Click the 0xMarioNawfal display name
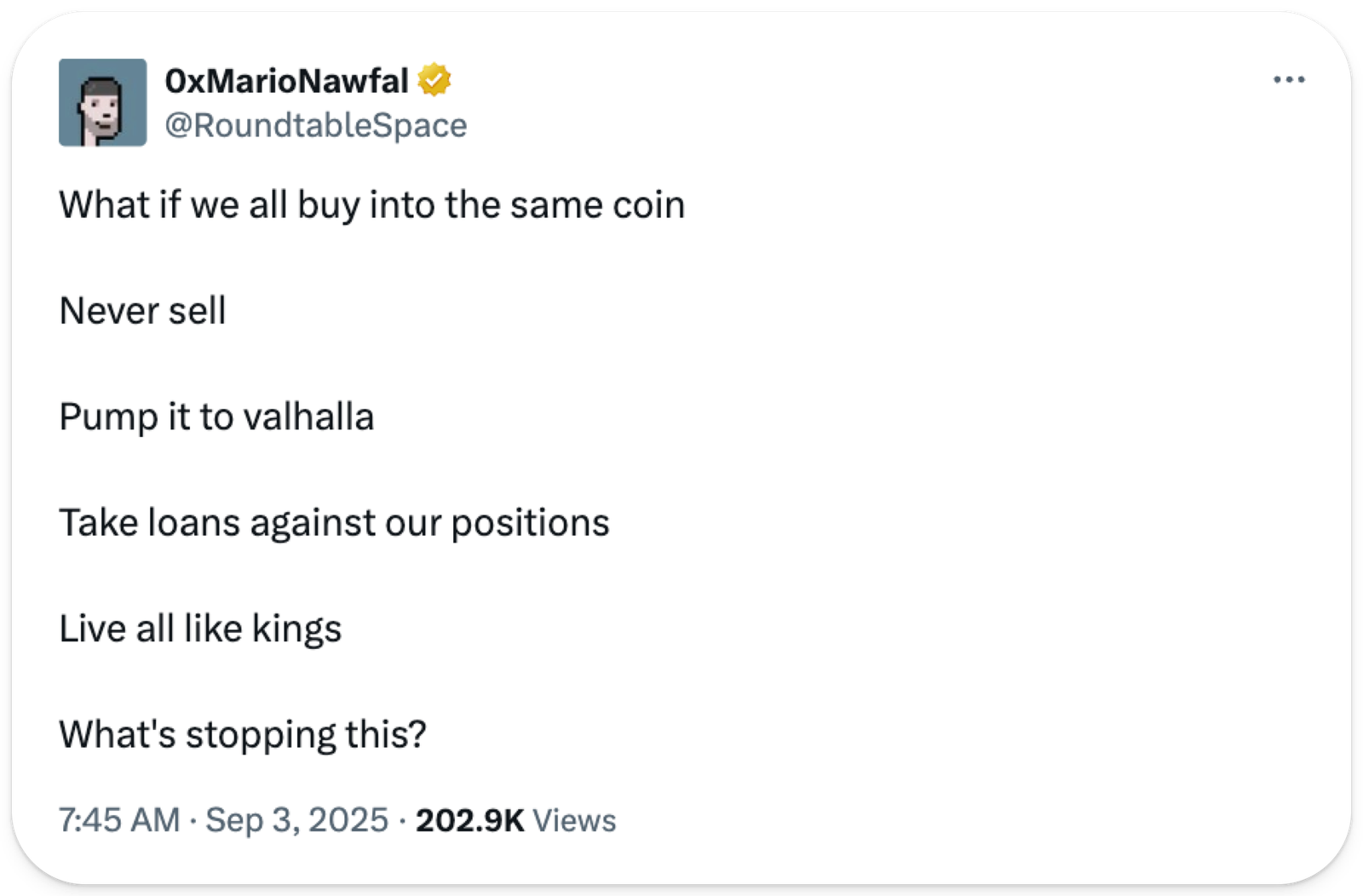The image size is (1363, 896). click(286, 81)
